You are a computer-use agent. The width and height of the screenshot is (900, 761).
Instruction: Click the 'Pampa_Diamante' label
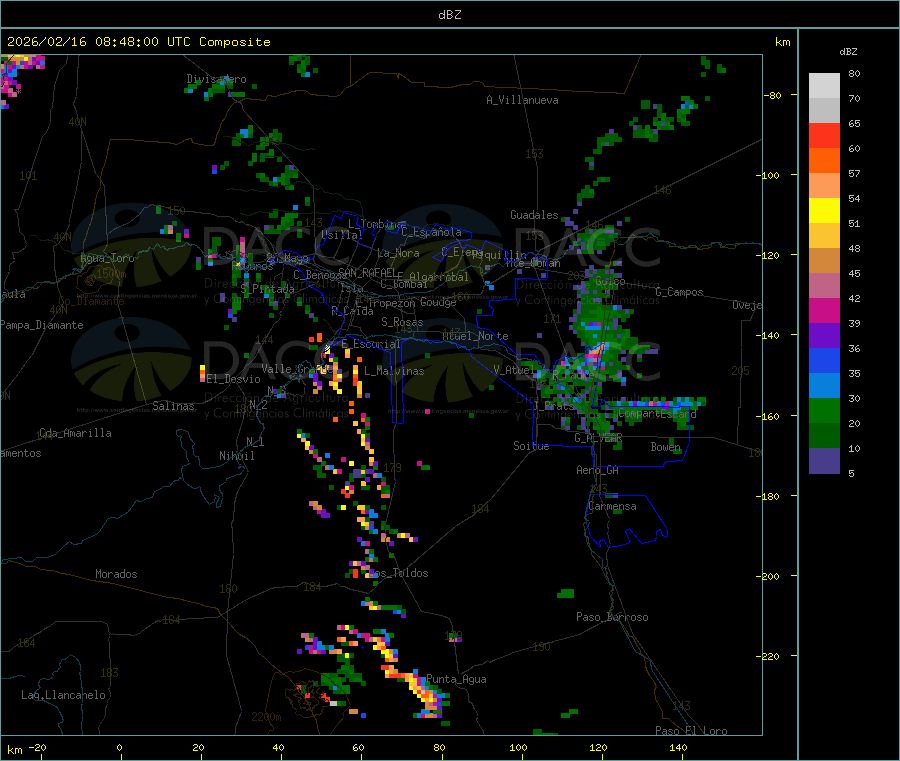pyautogui.click(x=42, y=325)
